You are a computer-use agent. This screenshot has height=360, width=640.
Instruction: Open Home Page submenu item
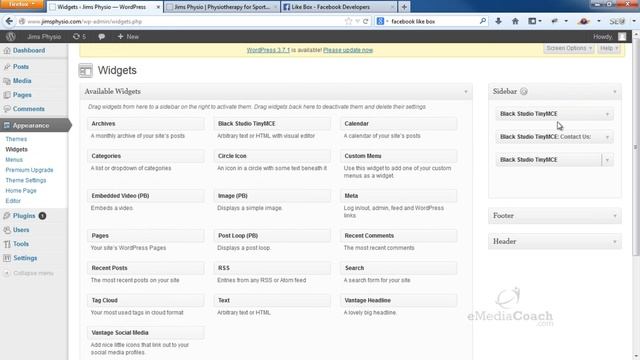coord(21,191)
